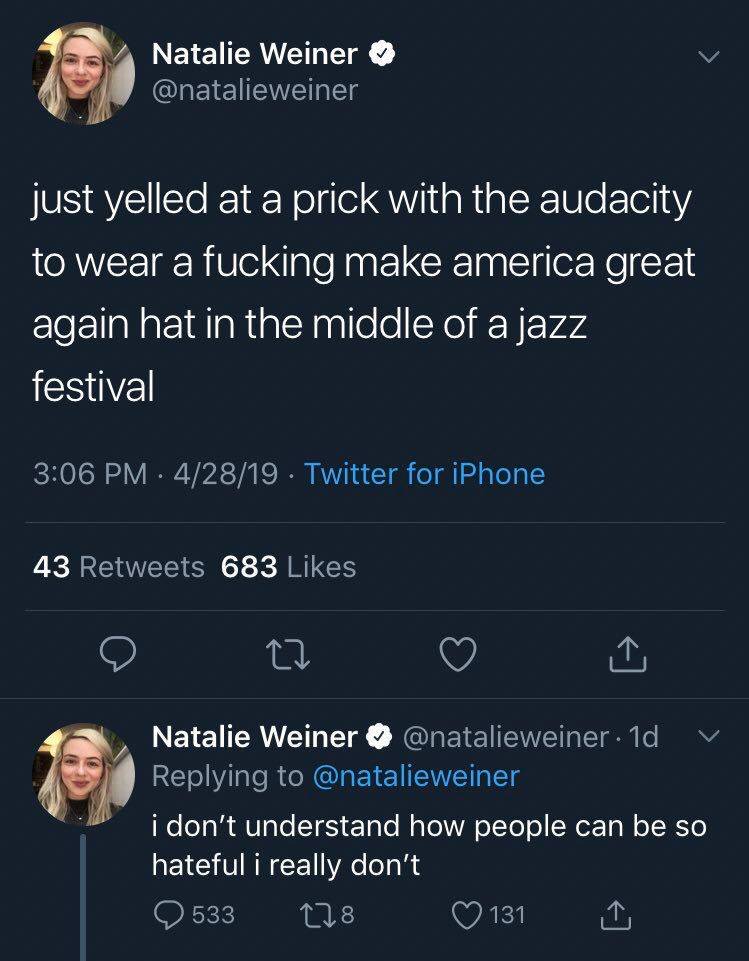
Task: Open replies on the reply tweet
Action: [x=169, y=913]
